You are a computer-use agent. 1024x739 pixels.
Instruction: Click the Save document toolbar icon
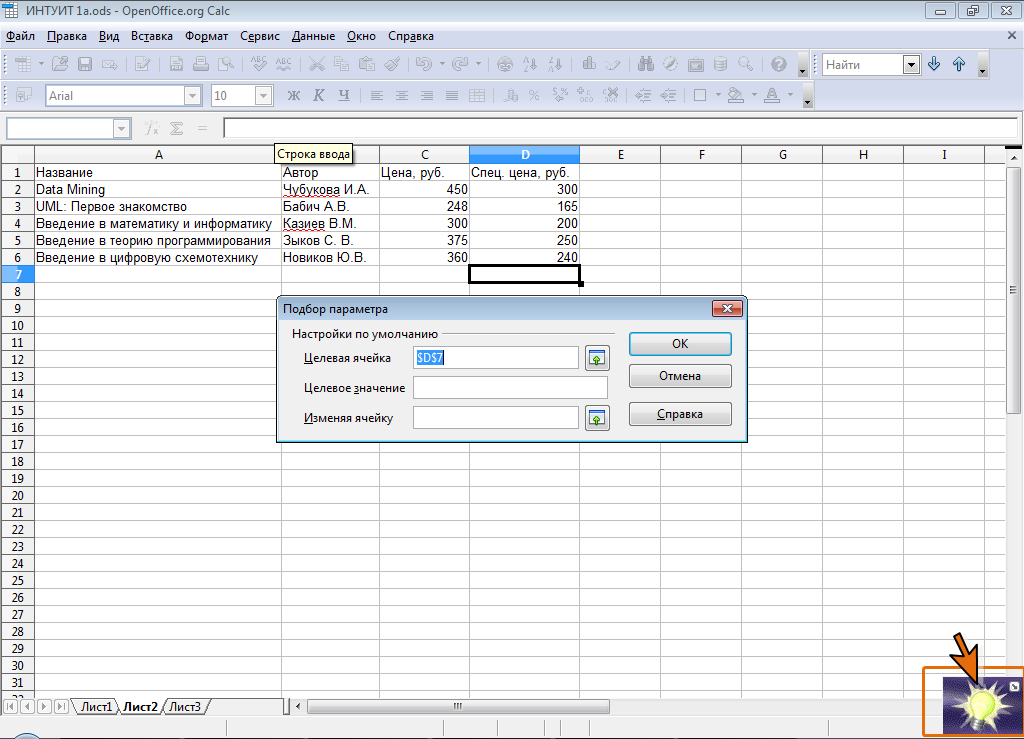(85, 64)
